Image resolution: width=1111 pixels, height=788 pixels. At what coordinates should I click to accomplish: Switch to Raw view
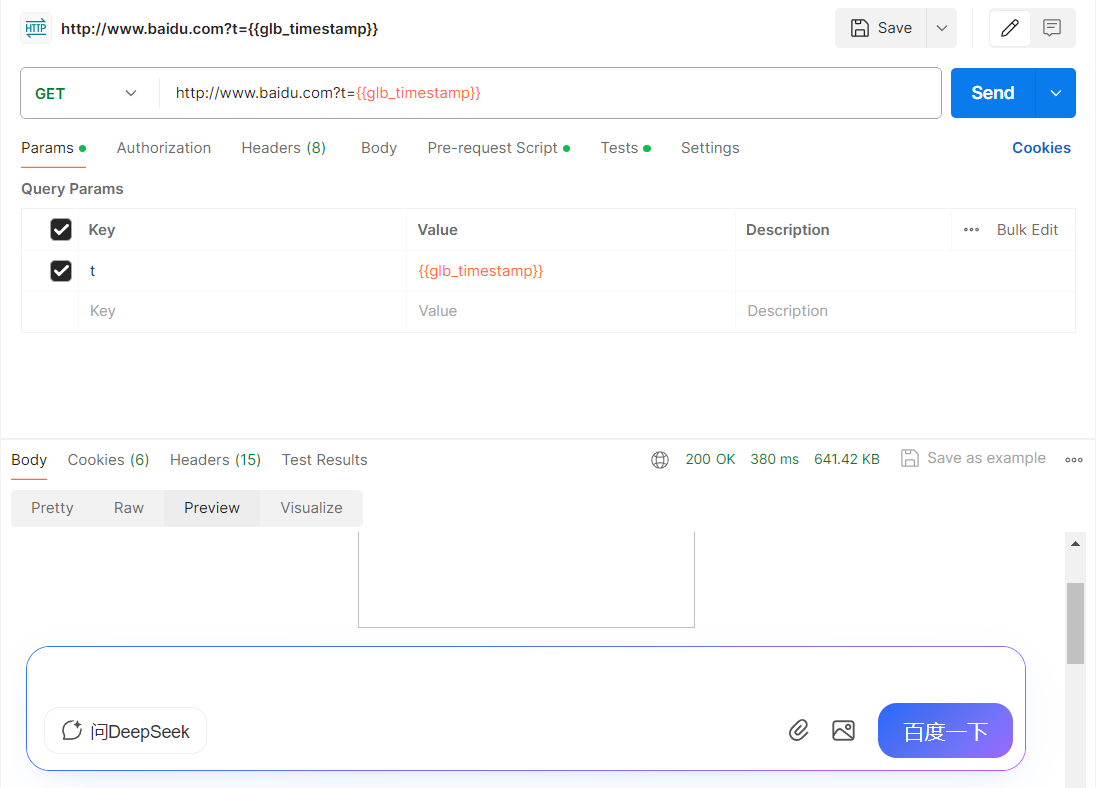[x=129, y=508]
